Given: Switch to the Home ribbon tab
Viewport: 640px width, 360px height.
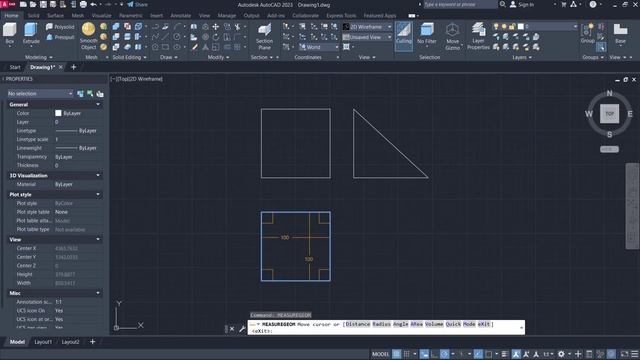Looking at the screenshot, I should [11, 16].
